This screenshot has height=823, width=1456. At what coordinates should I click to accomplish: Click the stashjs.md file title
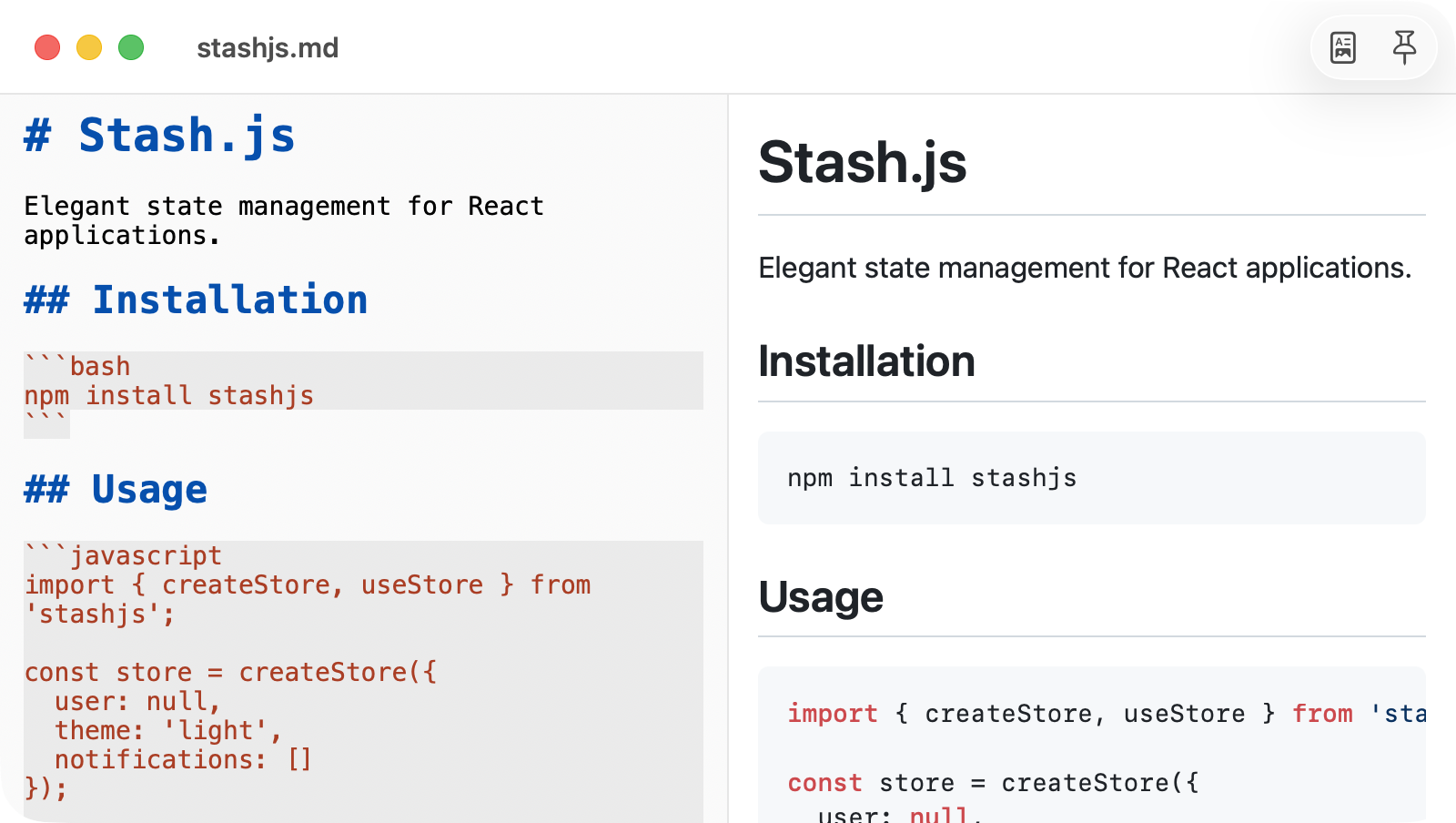click(268, 47)
